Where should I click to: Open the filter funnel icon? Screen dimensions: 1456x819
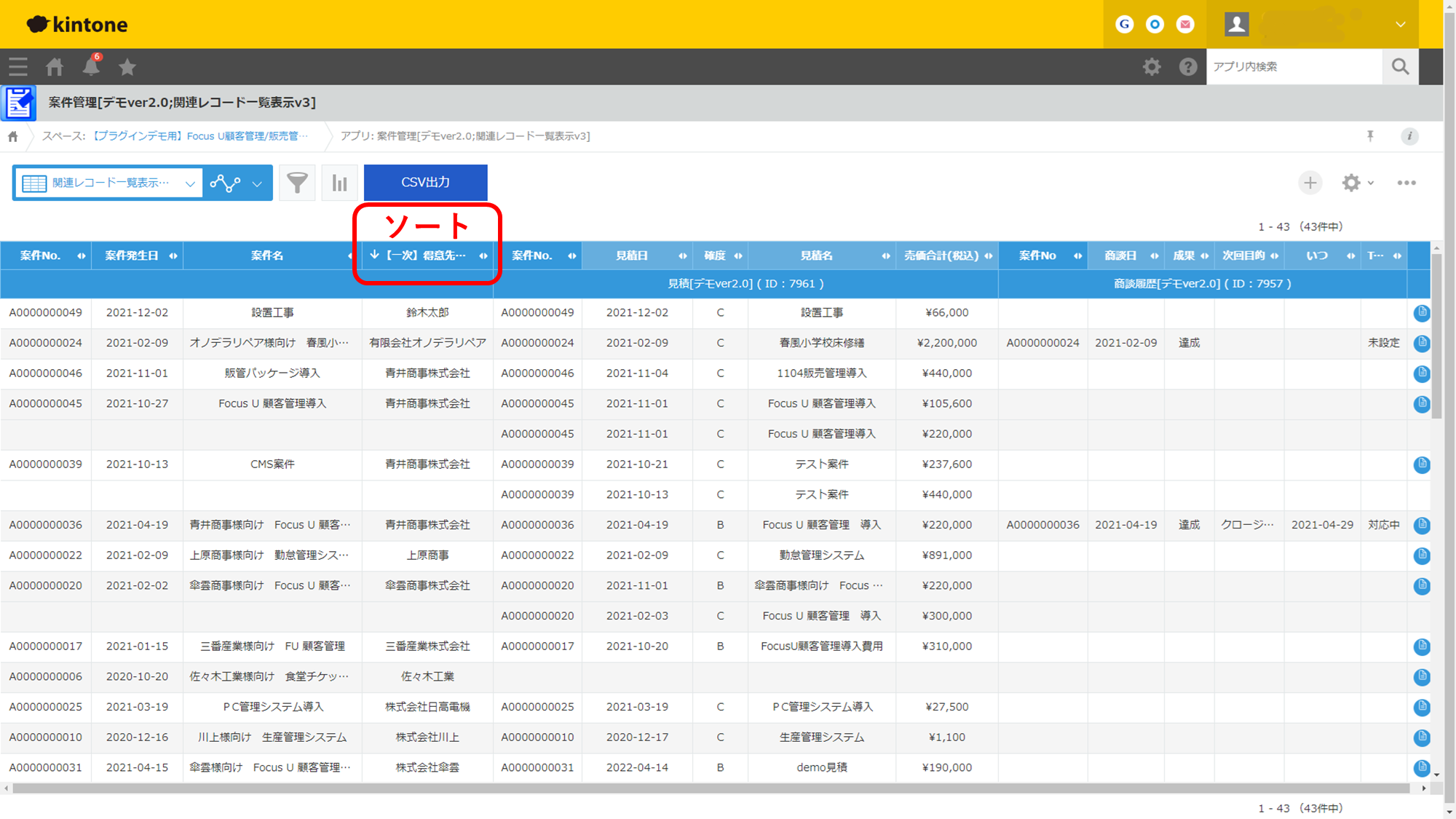297,183
